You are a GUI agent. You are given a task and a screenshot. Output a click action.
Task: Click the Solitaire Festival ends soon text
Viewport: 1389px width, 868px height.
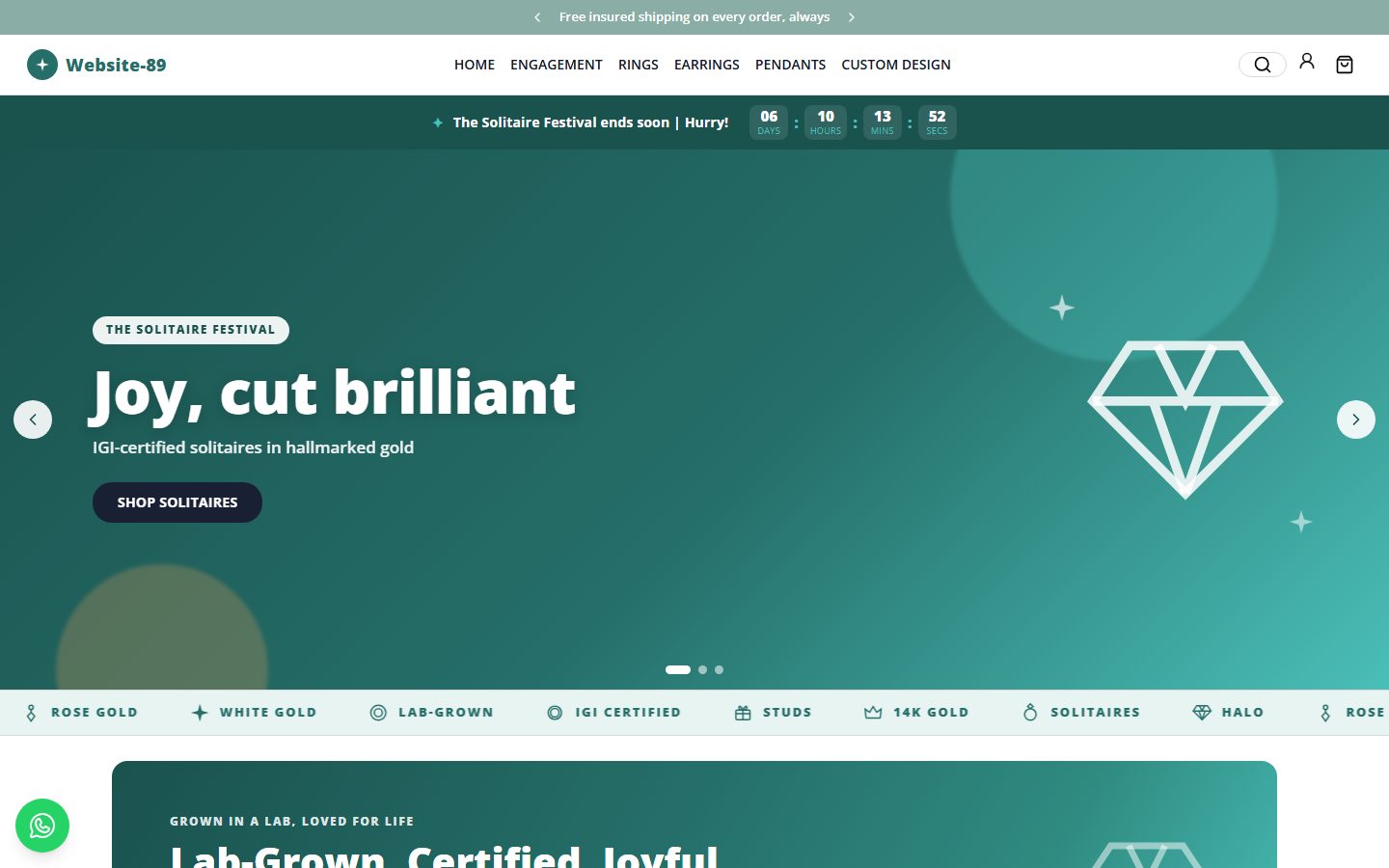tap(590, 122)
